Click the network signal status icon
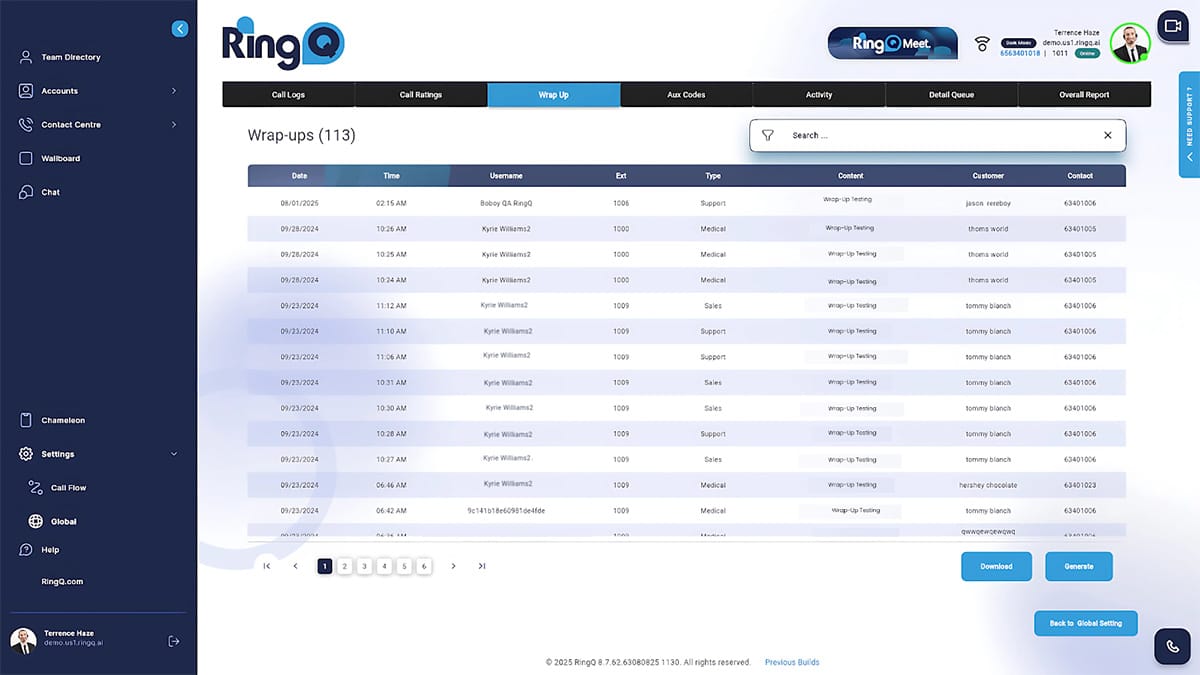The height and width of the screenshot is (675, 1200). click(x=982, y=44)
